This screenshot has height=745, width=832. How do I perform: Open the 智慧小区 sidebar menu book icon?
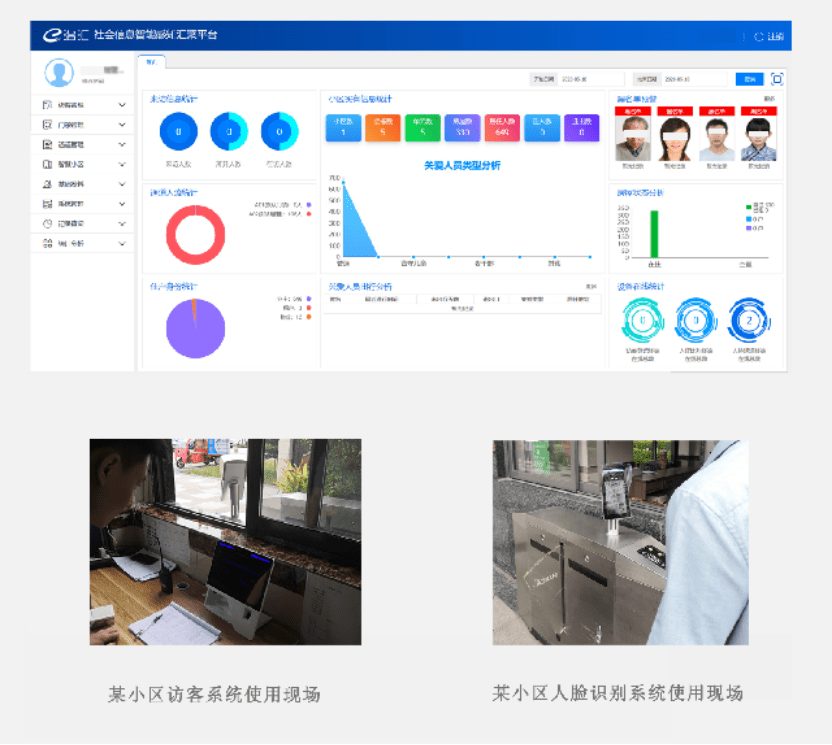pos(47,164)
